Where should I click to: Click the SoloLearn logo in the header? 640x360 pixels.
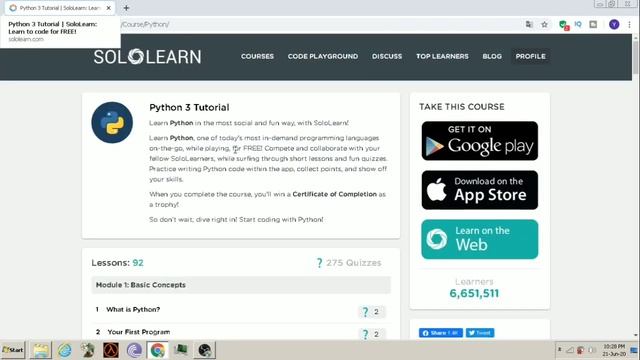[x=147, y=57]
